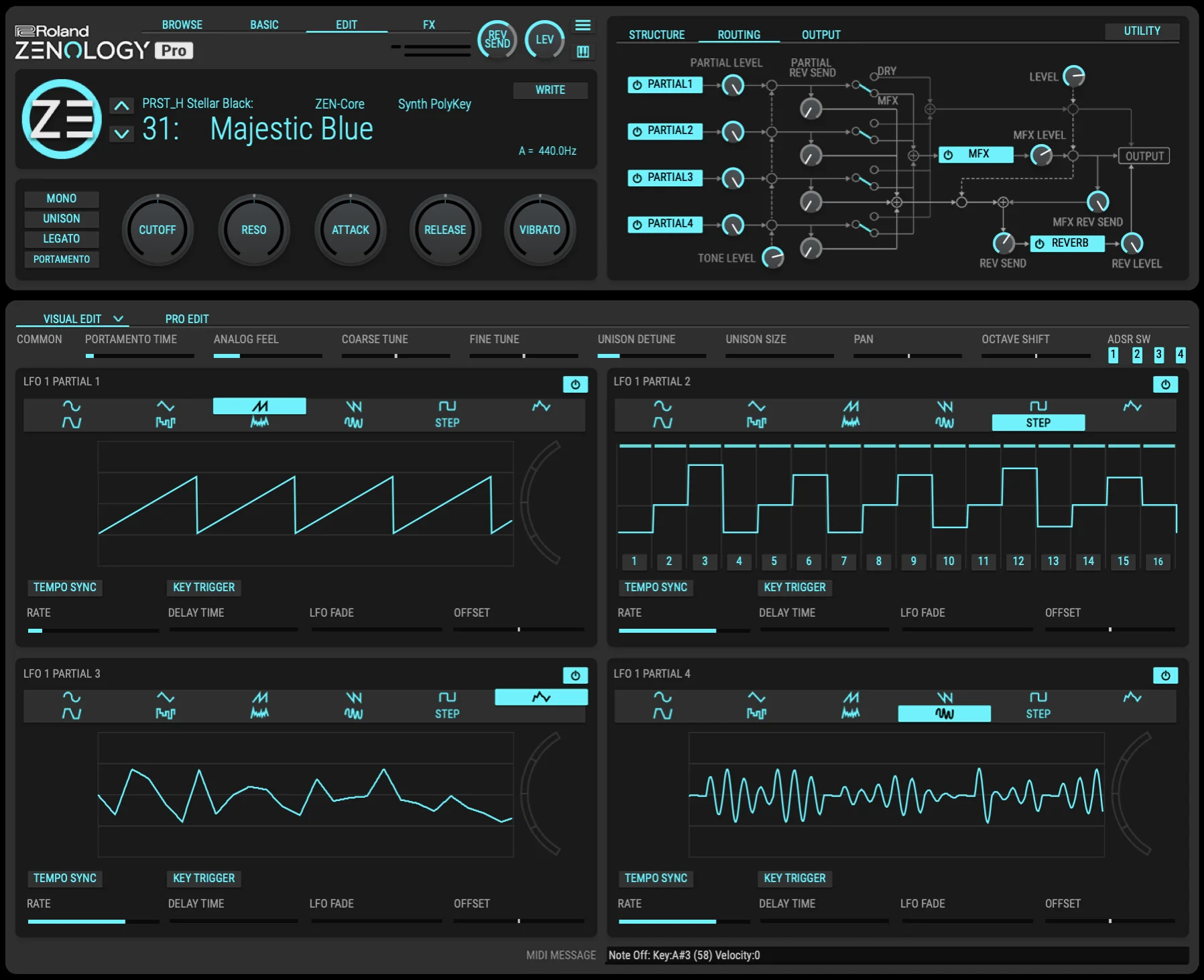The height and width of the screenshot is (980, 1204).
Task: Select the noise waveform icon in LFO 1 Partial 1
Action: pyautogui.click(x=260, y=423)
